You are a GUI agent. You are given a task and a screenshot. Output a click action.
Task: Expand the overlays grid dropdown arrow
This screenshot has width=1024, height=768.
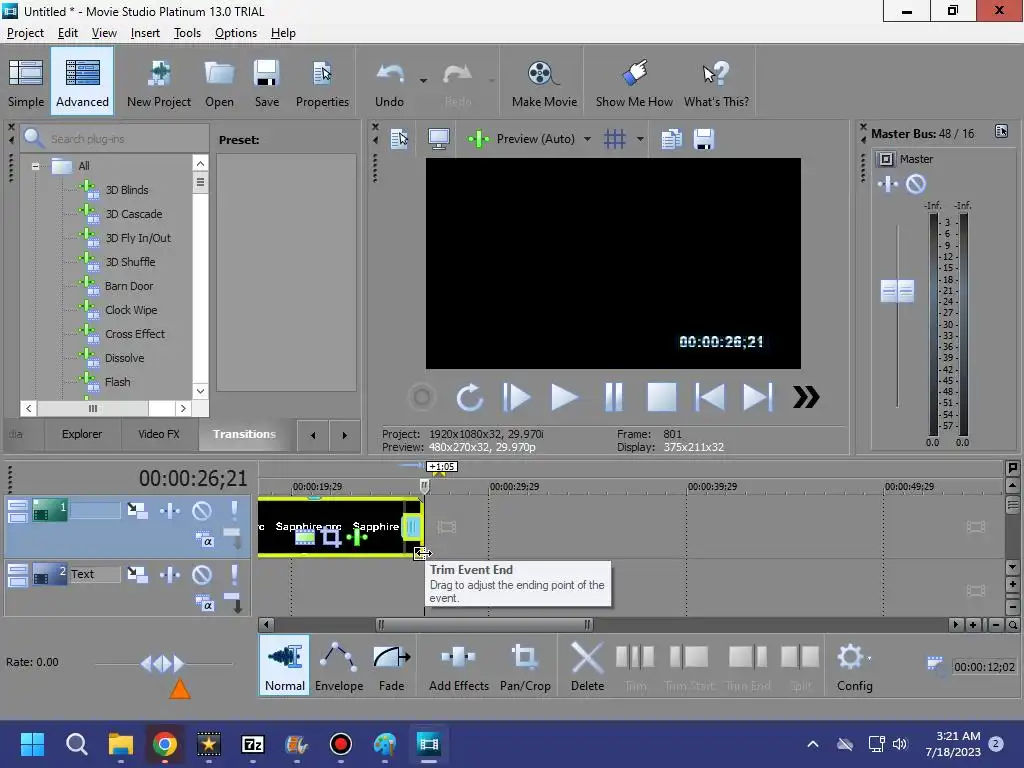click(x=640, y=139)
